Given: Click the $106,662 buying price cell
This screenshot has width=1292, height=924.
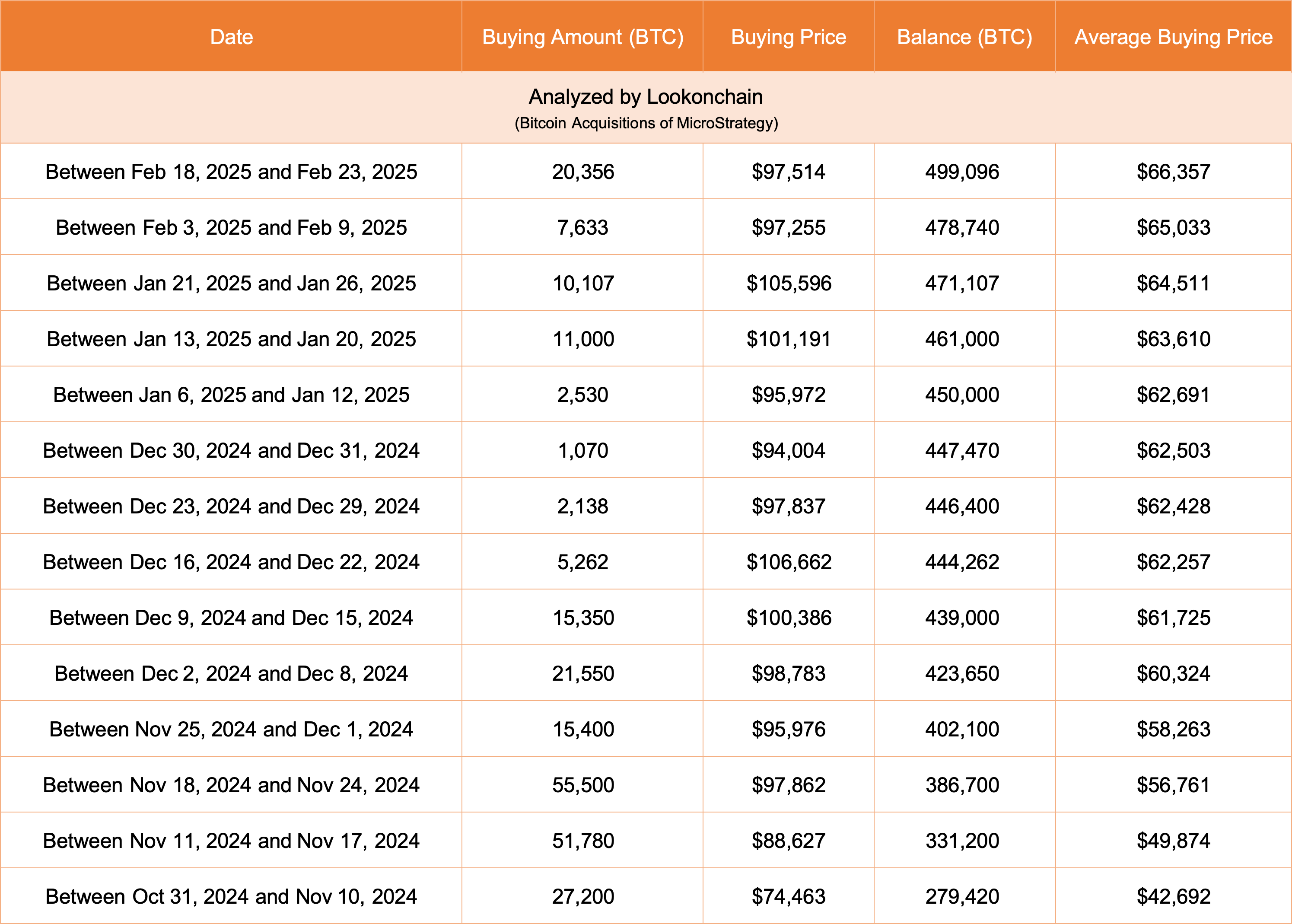Looking at the screenshot, I should pyautogui.click(x=789, y=562).
